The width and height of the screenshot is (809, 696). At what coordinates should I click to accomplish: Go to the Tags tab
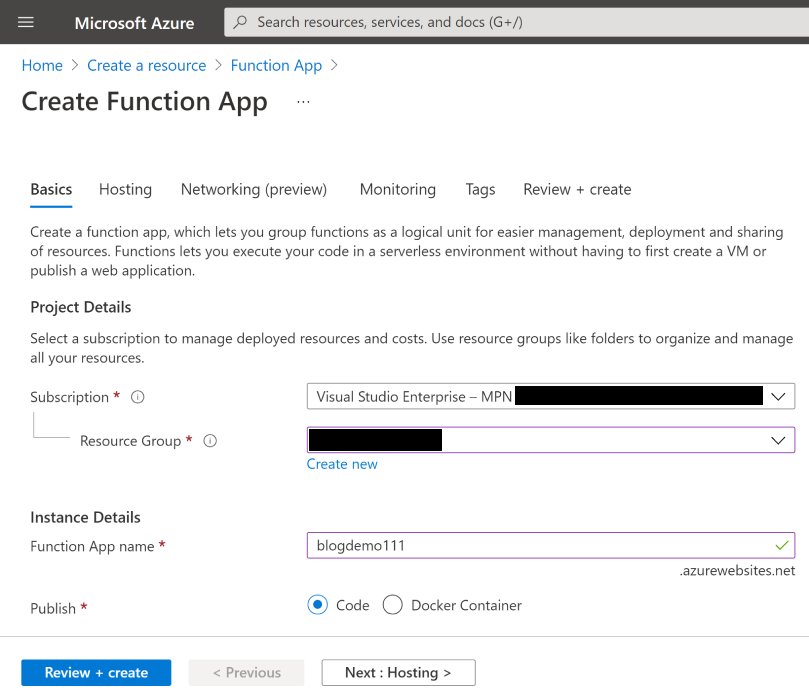coord(480,189)
